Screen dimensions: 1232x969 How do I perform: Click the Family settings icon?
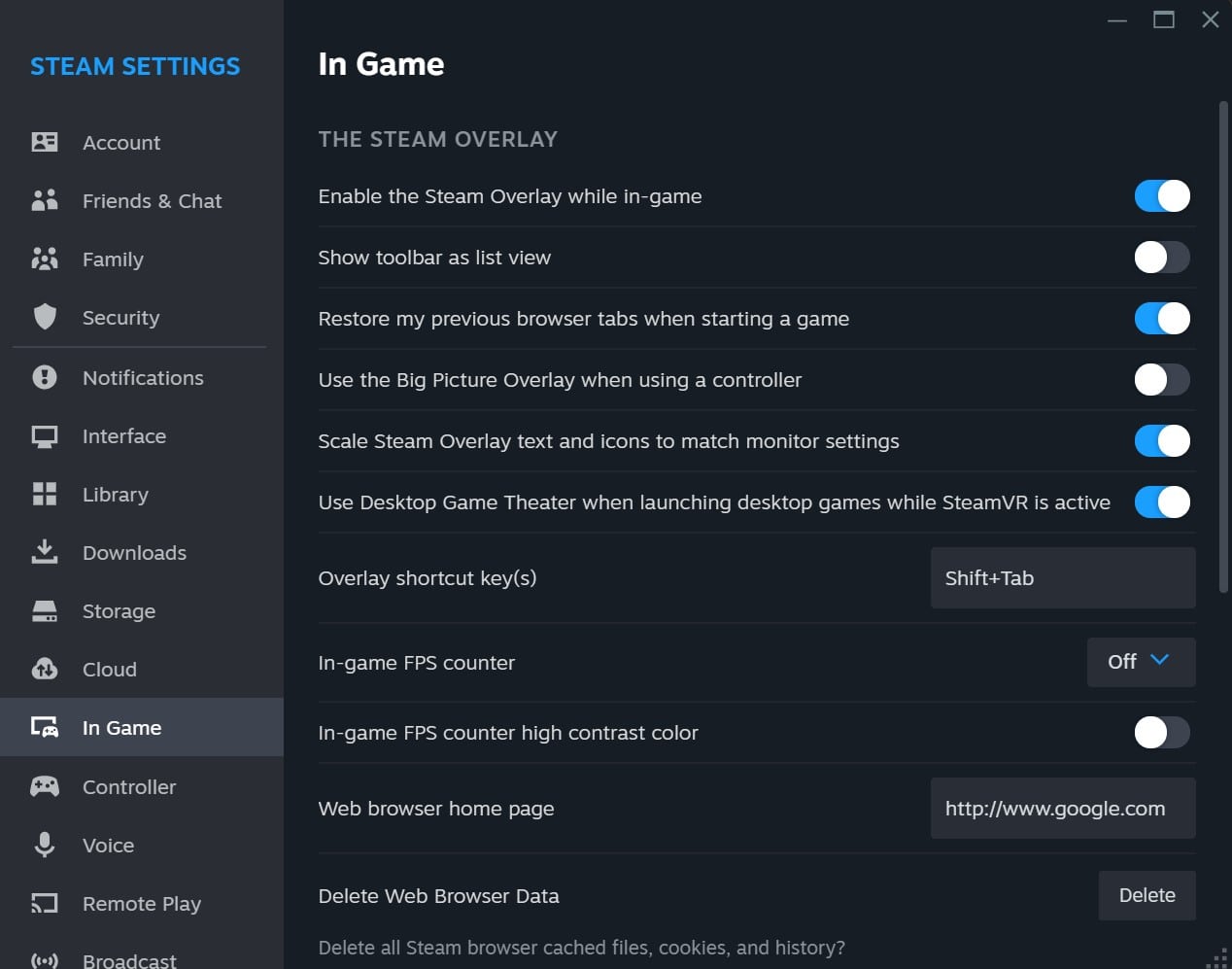(x=45, y=259)
